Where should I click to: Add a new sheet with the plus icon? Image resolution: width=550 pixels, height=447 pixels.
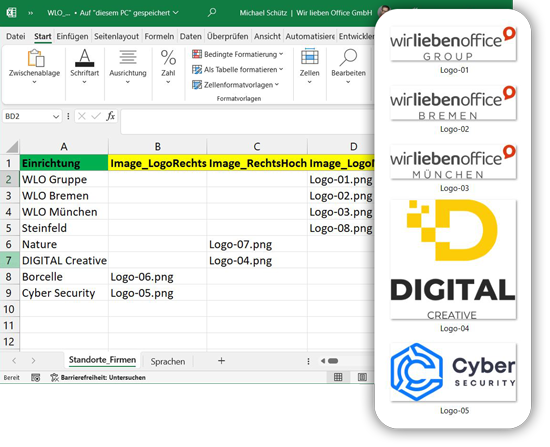(x=221, y=361)
